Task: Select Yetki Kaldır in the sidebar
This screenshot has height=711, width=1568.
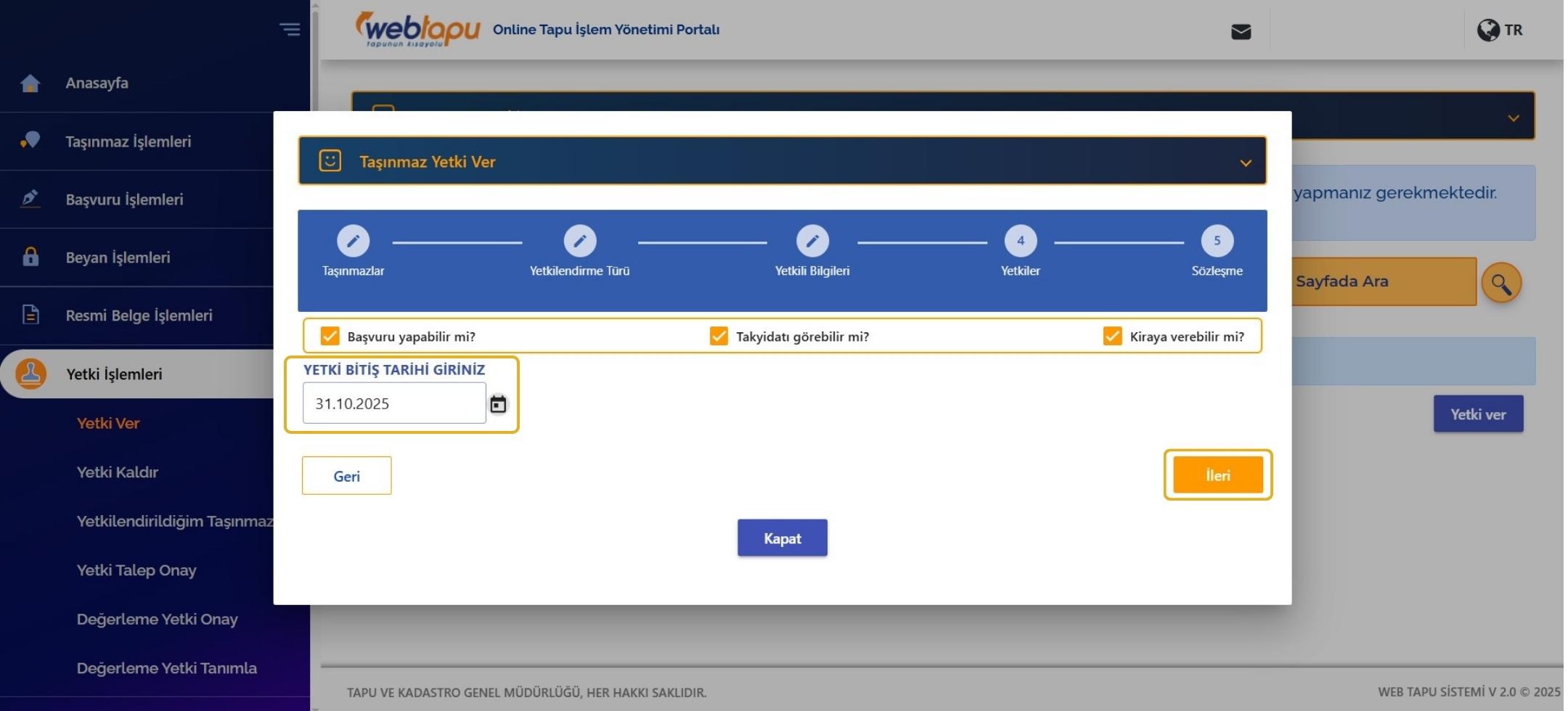Action: point(118,472)
